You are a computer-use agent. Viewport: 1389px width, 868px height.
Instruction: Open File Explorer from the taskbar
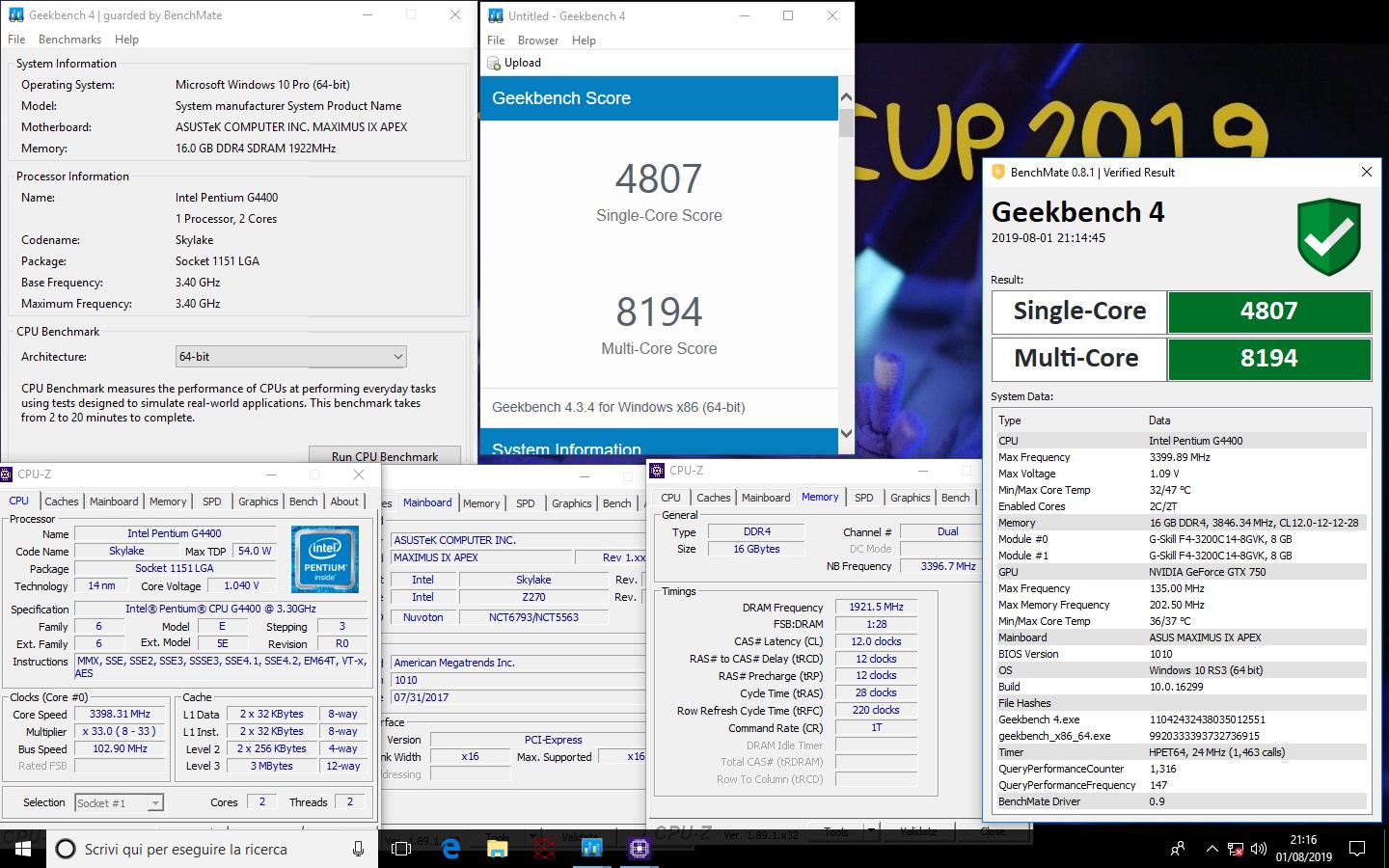[497, 849]
